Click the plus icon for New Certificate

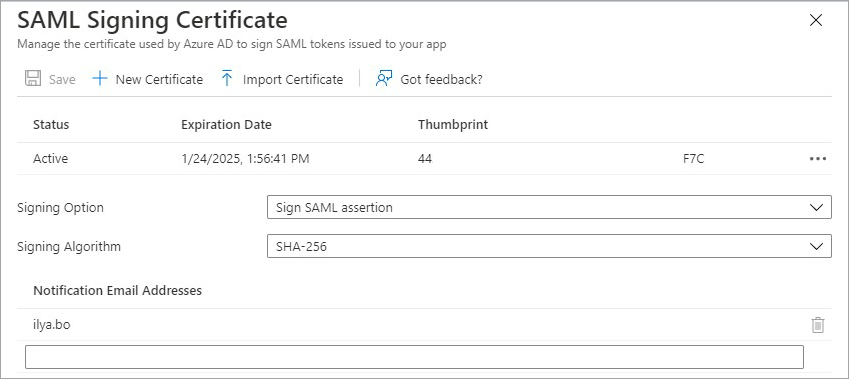100,79
